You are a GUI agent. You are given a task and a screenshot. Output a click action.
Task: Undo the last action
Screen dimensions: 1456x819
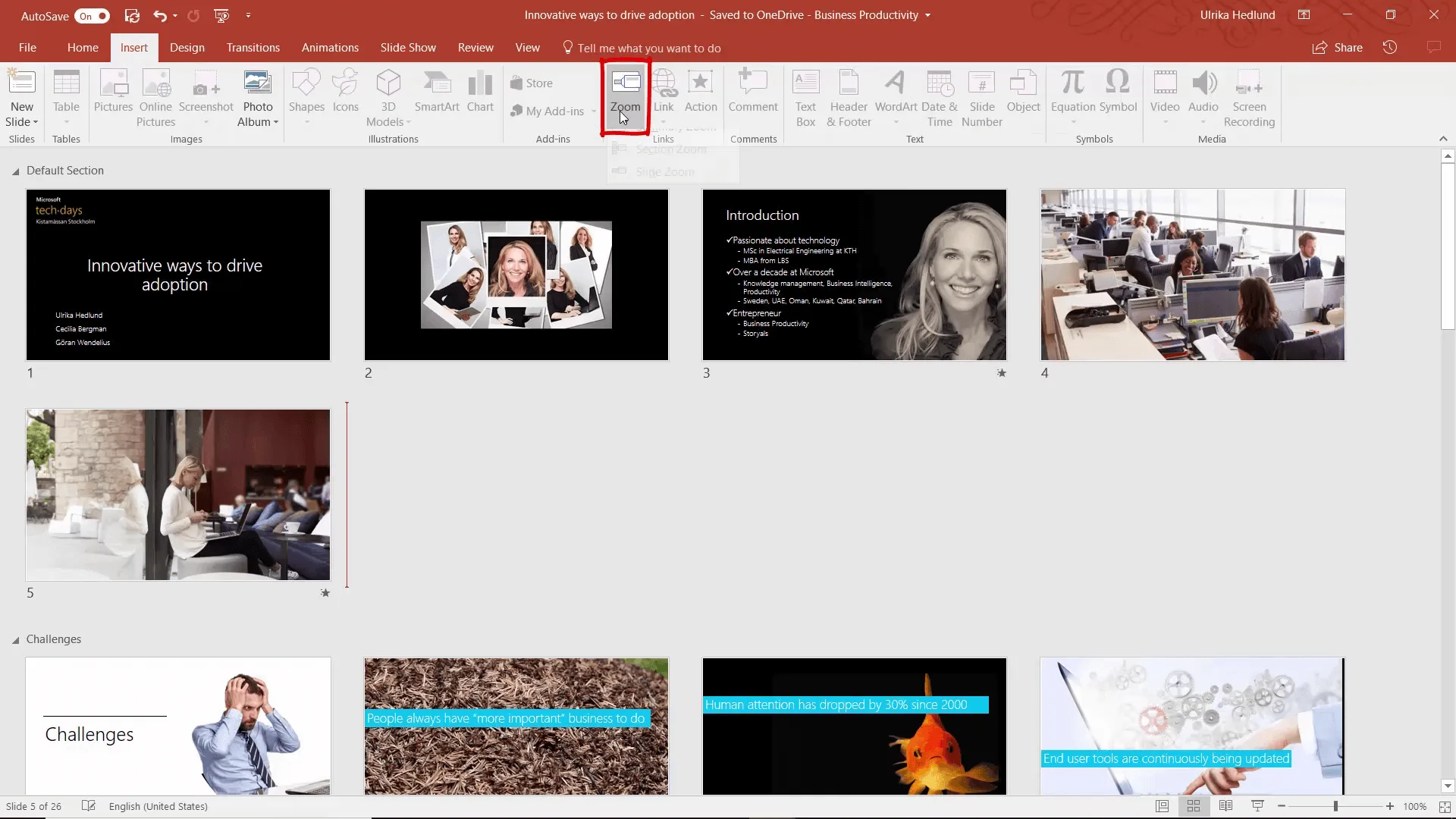pyautogui.click(x=159, y=15)
